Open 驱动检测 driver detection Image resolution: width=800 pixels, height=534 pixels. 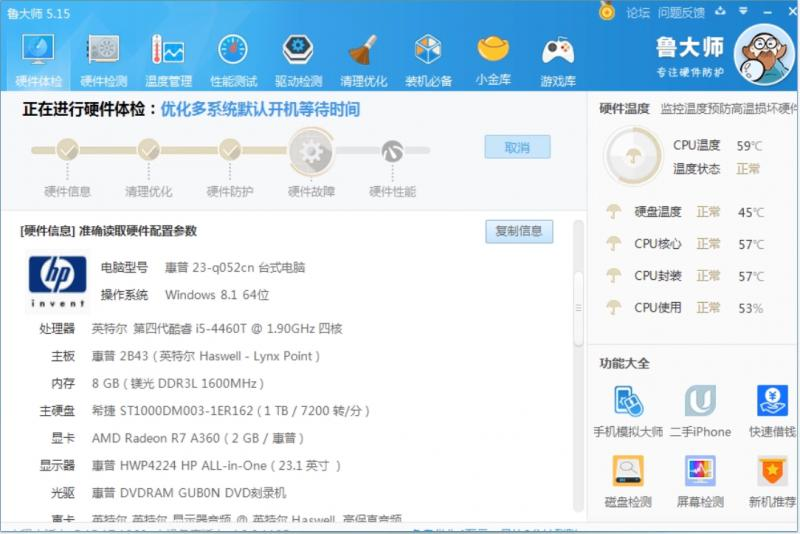coord(298,60)
